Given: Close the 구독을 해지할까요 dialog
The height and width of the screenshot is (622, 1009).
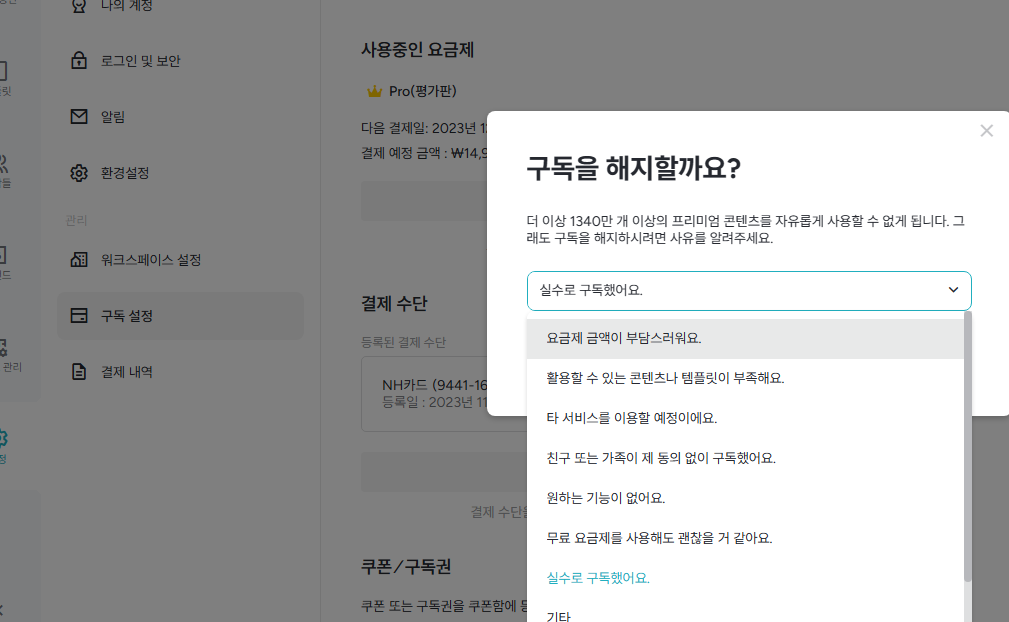Looking at the screenshot, I should tap(986, 130).
